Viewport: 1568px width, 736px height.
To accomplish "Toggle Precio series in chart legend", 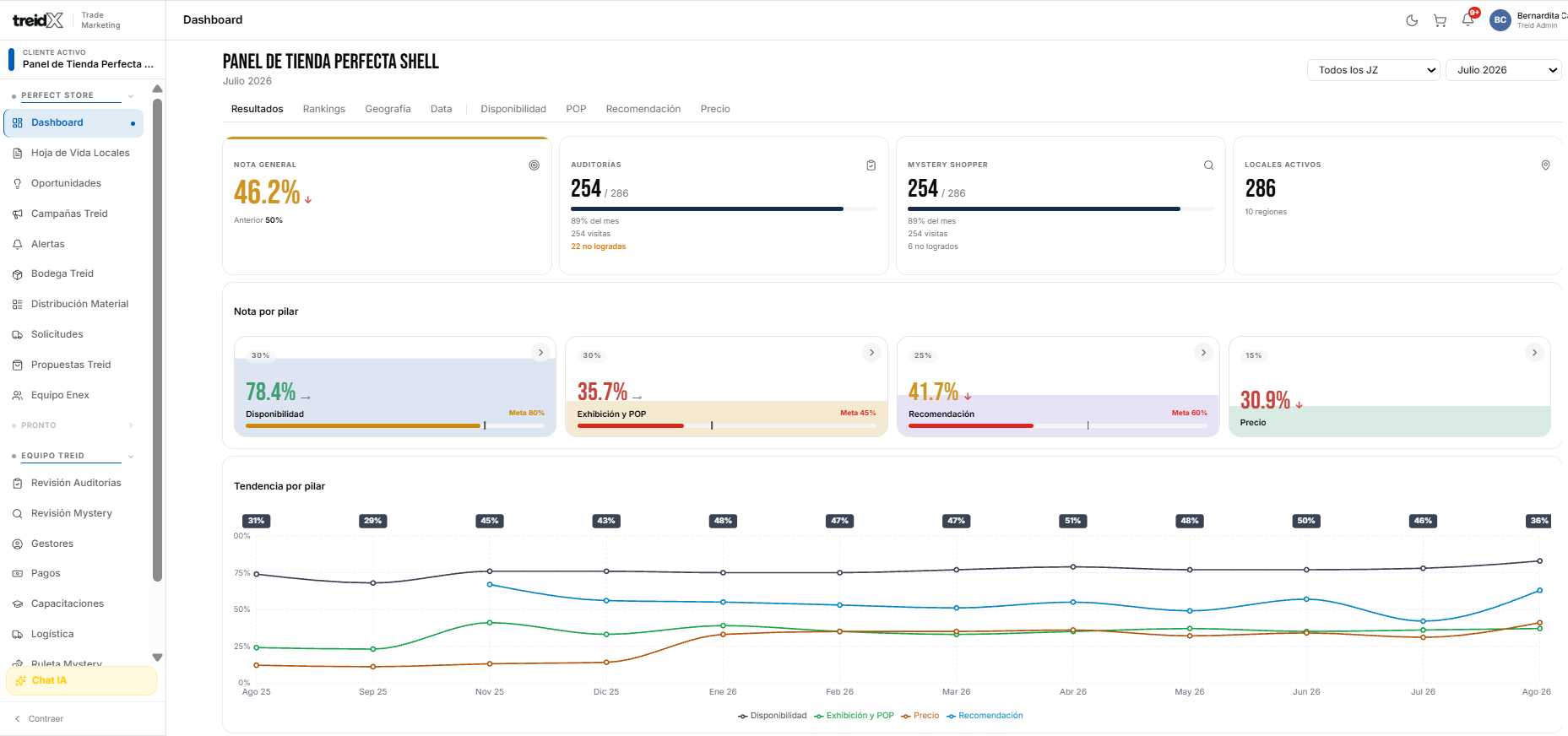I will [920, 716].
